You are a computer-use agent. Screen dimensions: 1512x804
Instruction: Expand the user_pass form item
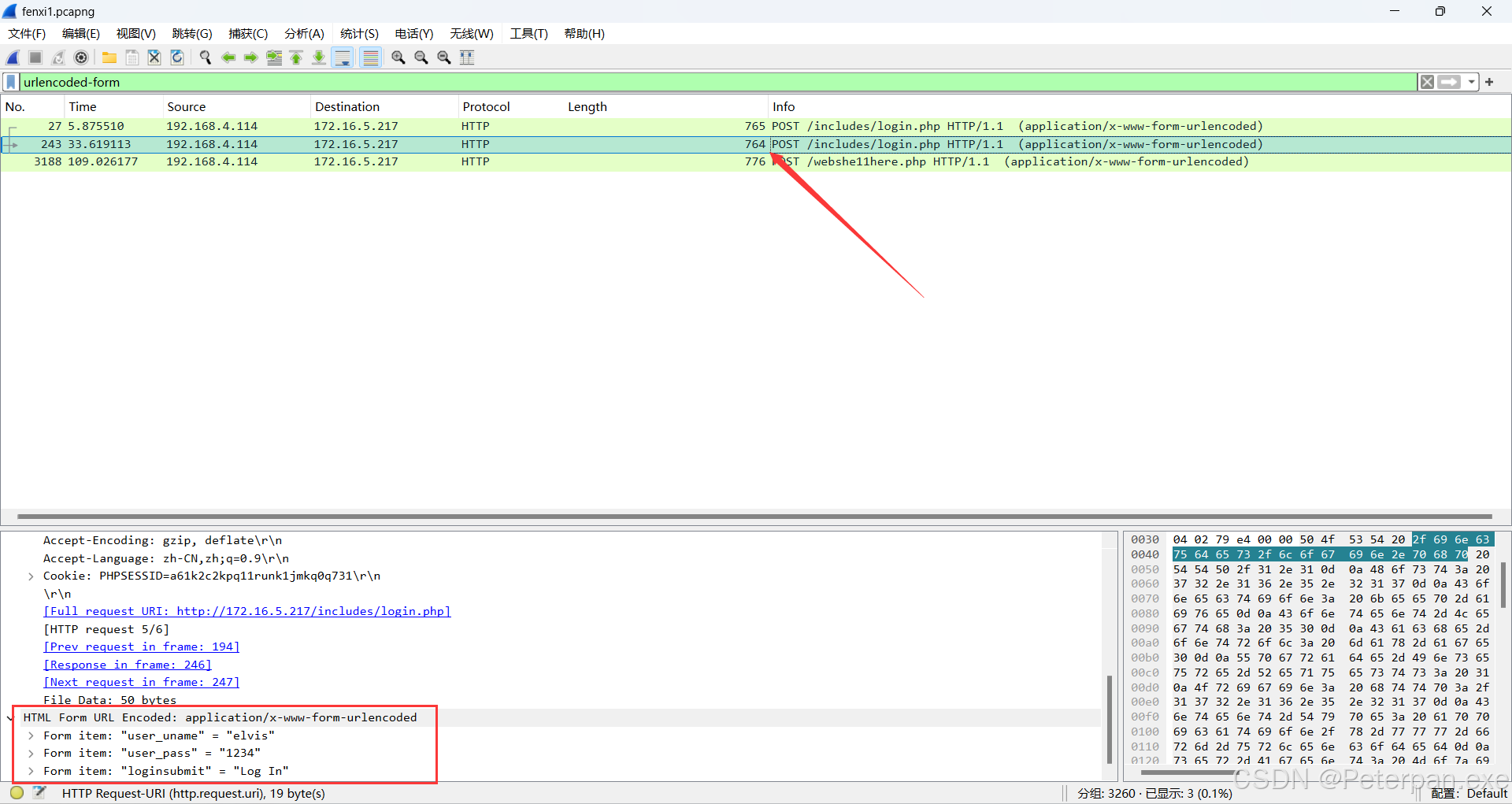point(31,754)
